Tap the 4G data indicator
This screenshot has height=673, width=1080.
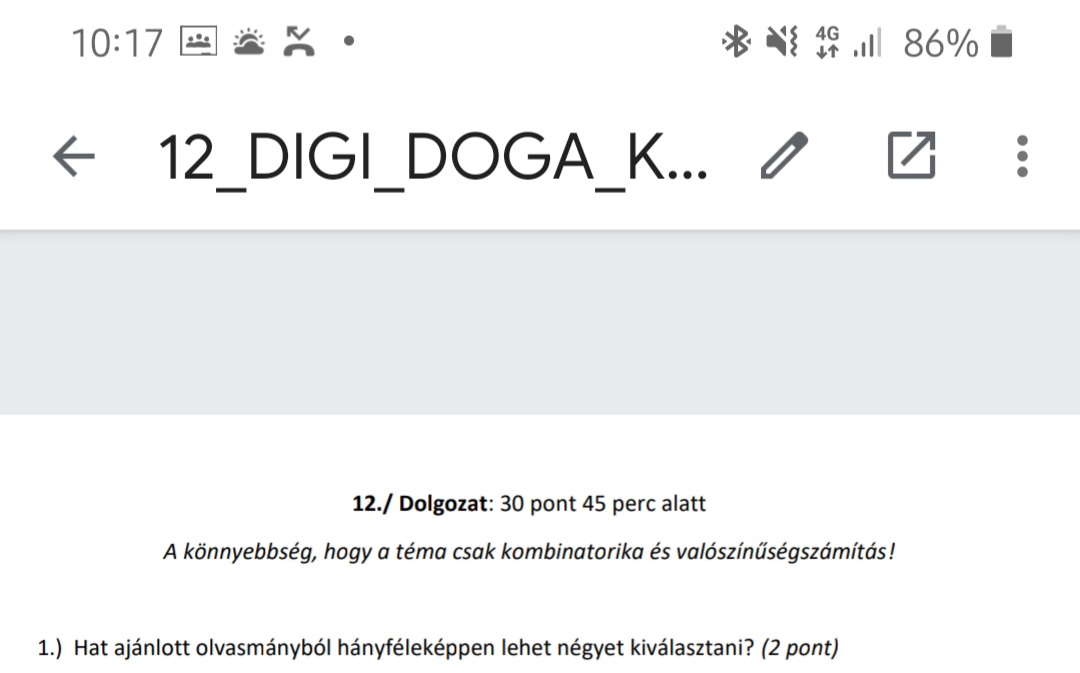tap(827, 42)
